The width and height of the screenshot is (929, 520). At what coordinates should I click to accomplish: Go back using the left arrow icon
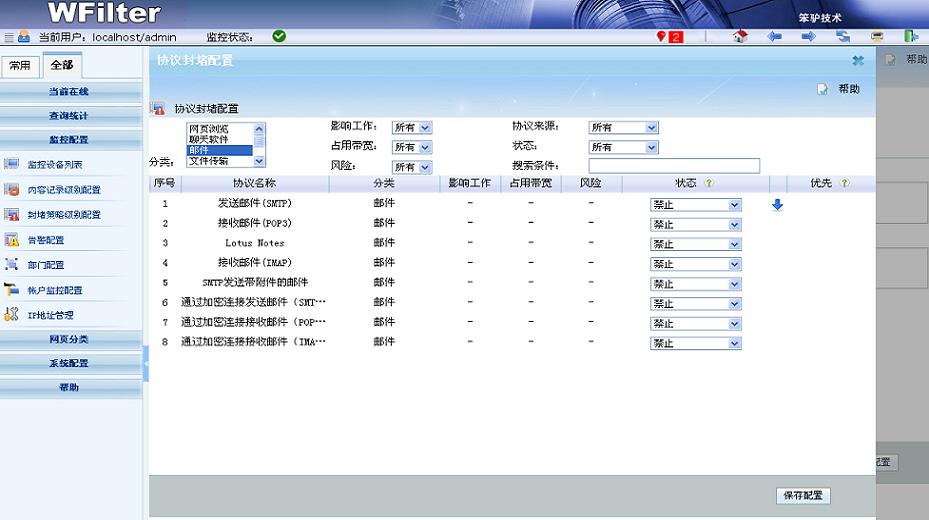pyautogui.click(x=774, y=37)
